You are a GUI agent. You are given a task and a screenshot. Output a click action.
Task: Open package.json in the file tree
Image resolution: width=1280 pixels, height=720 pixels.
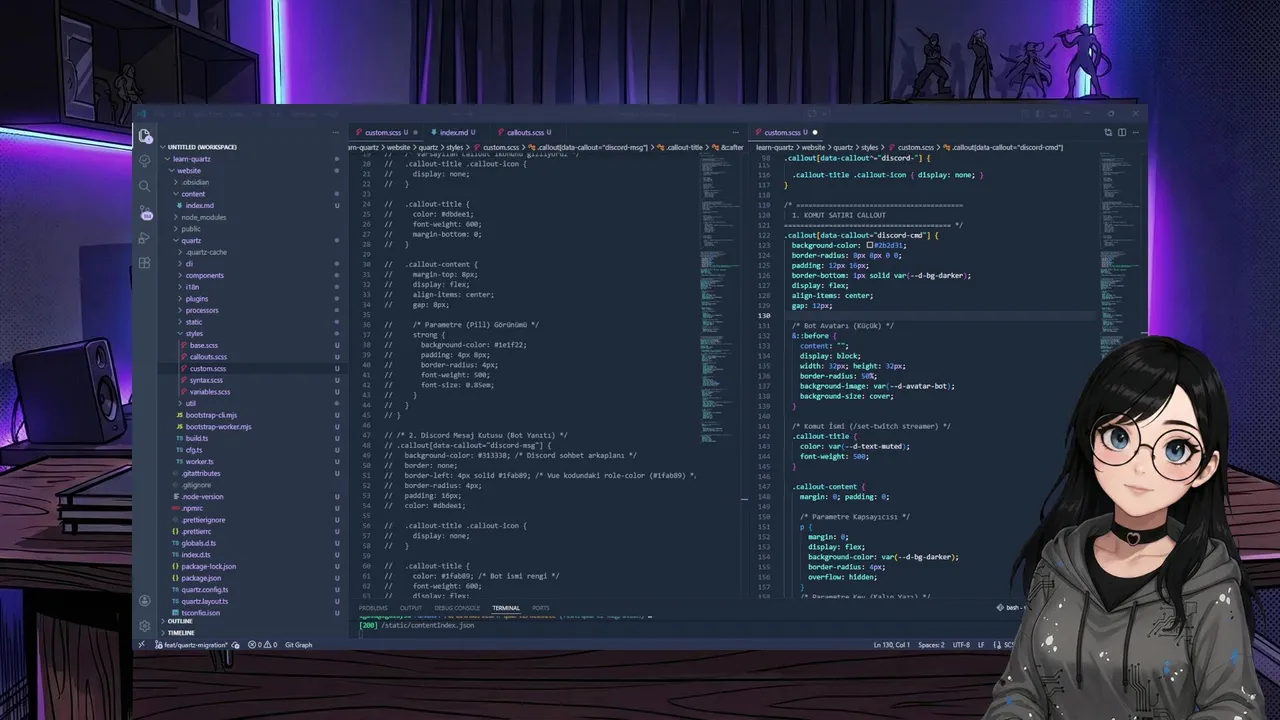click(x=201, y=578)
